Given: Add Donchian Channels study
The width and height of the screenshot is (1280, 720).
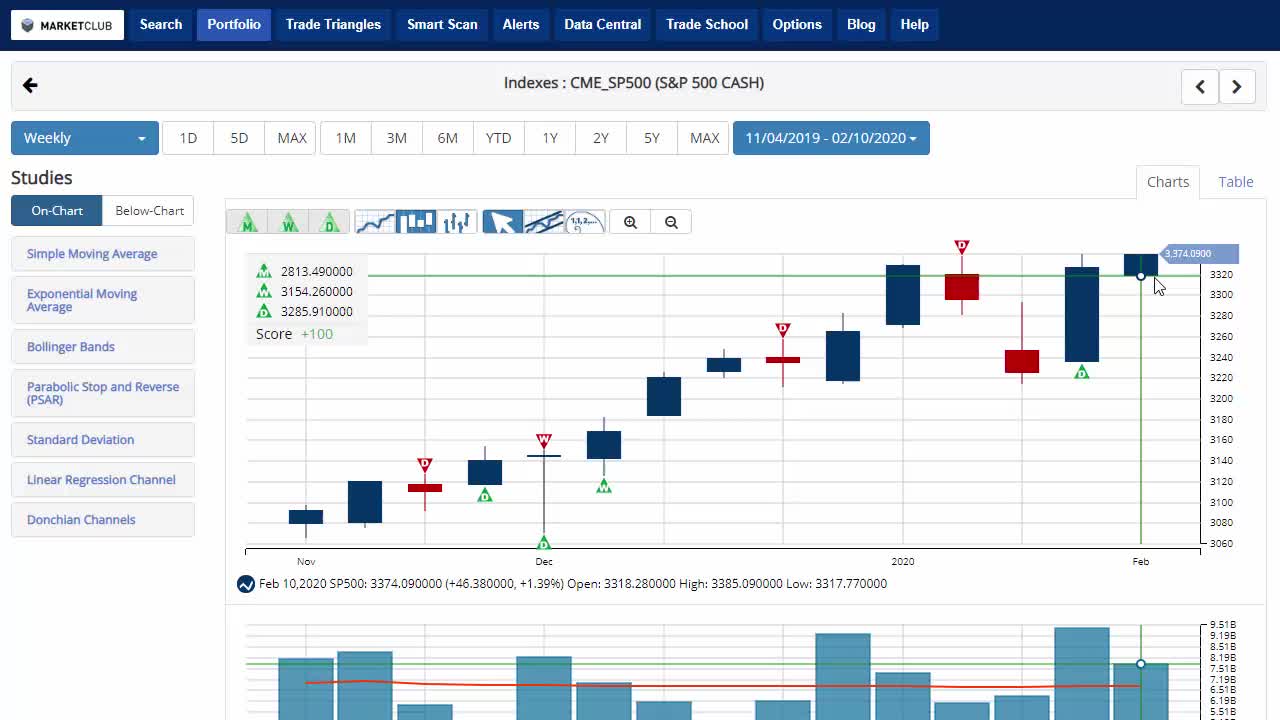Looking at the screenshot, I should pyautogui.click(x=103, y=520).
